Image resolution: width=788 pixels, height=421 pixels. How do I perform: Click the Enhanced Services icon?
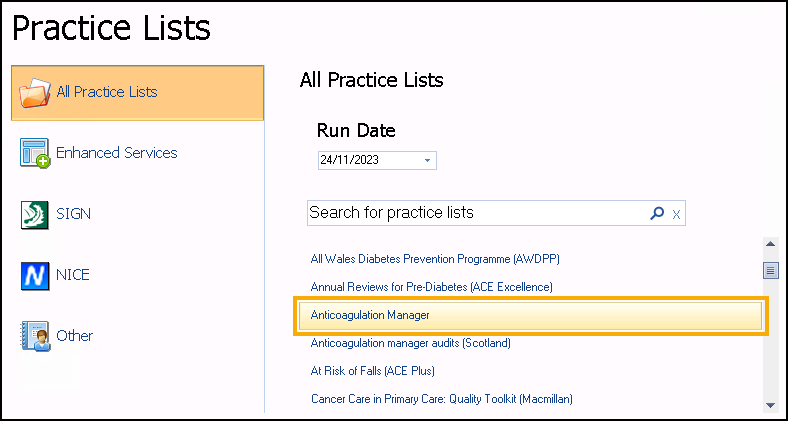click(35, 154)
